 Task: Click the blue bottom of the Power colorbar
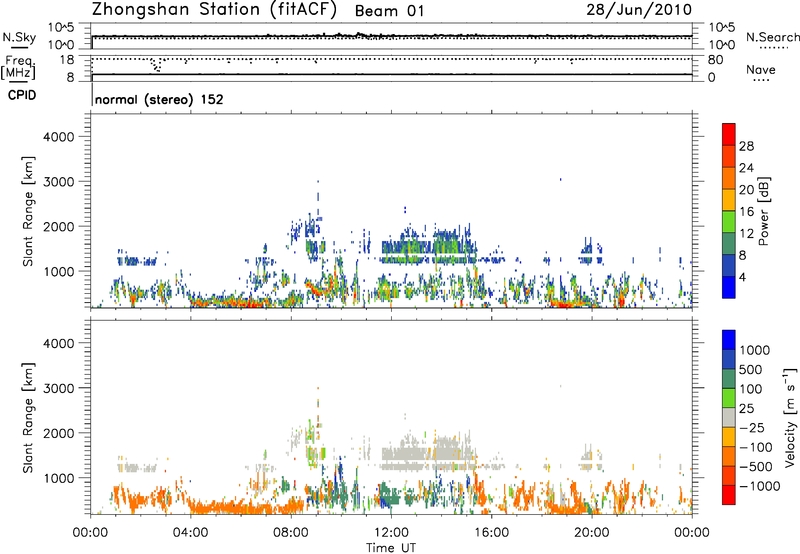(x=729, y=287)
